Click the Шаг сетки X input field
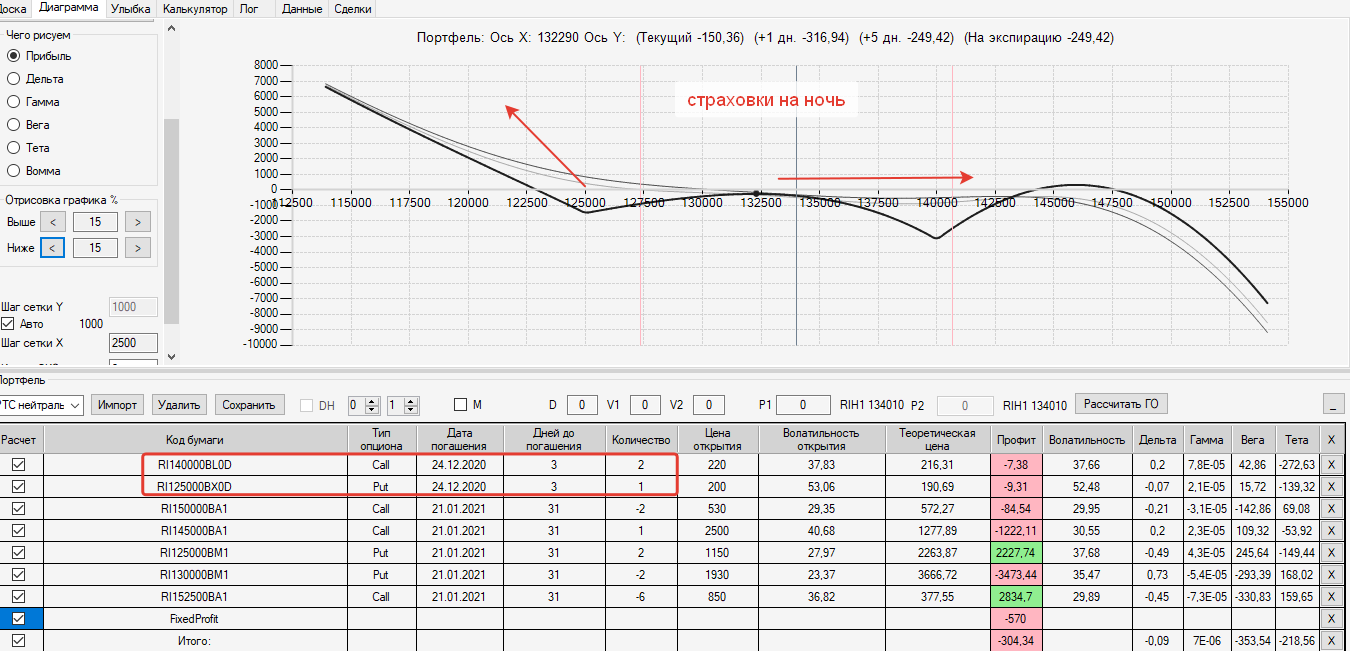 [133, 343]
